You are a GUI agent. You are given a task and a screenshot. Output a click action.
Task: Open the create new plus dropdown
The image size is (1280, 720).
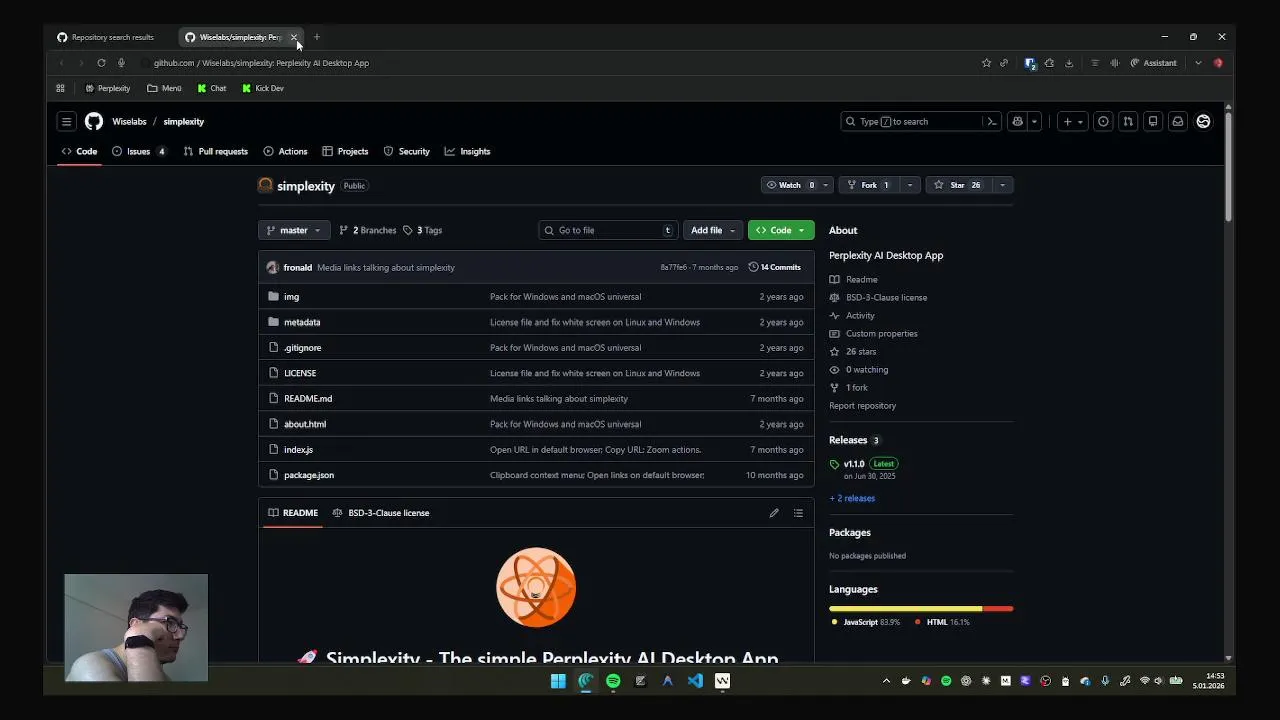click(x=1072, y=121)
